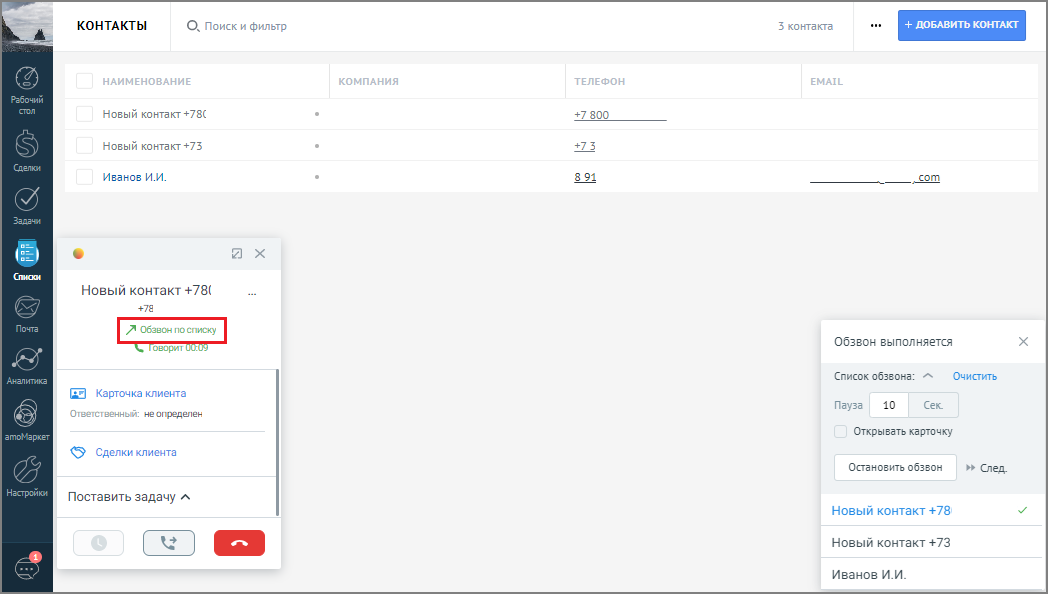Toggle select-all checkbox in table header

click(x=84, y=82)
